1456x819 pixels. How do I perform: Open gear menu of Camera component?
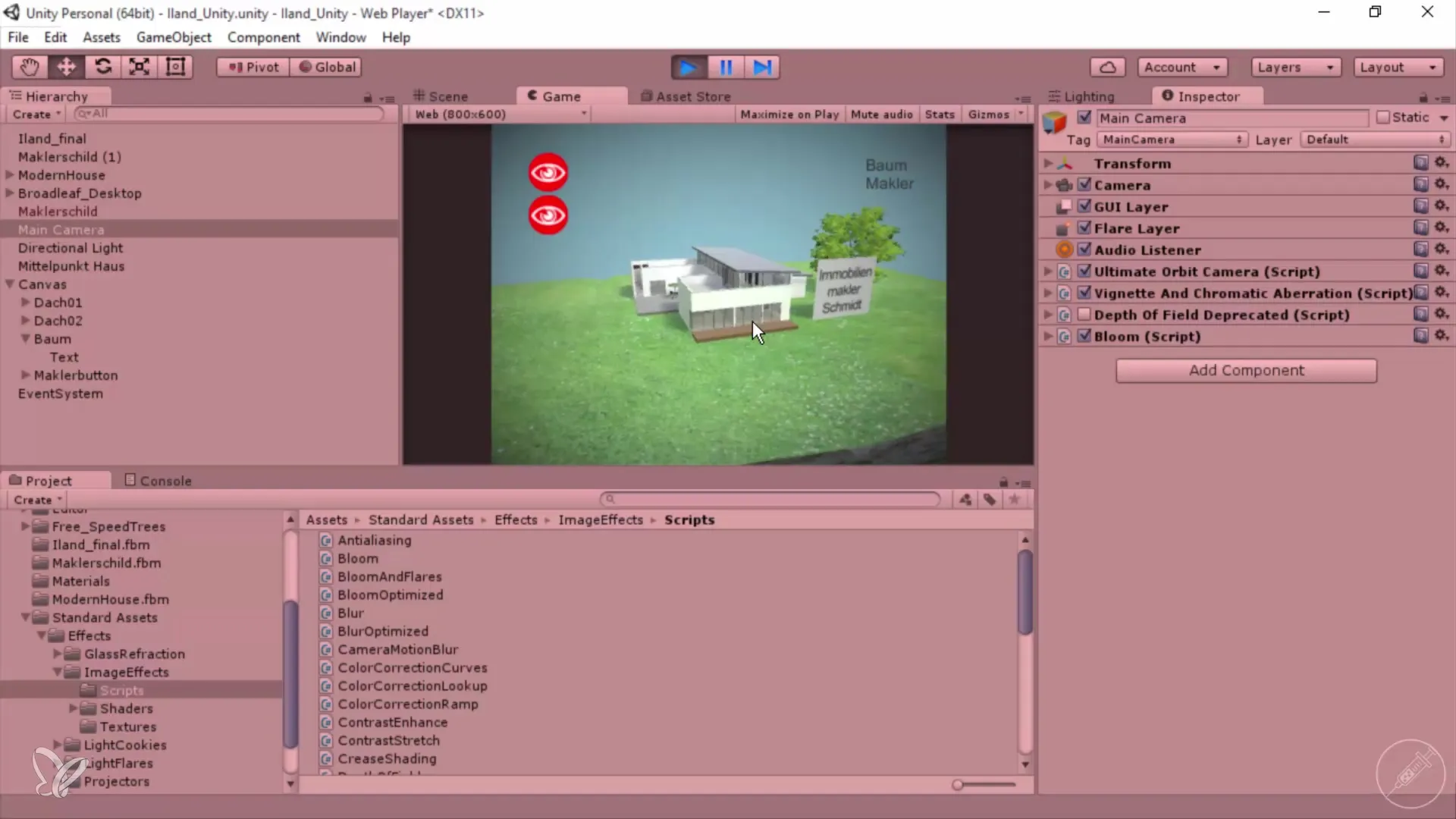[x=1442, y=184]
